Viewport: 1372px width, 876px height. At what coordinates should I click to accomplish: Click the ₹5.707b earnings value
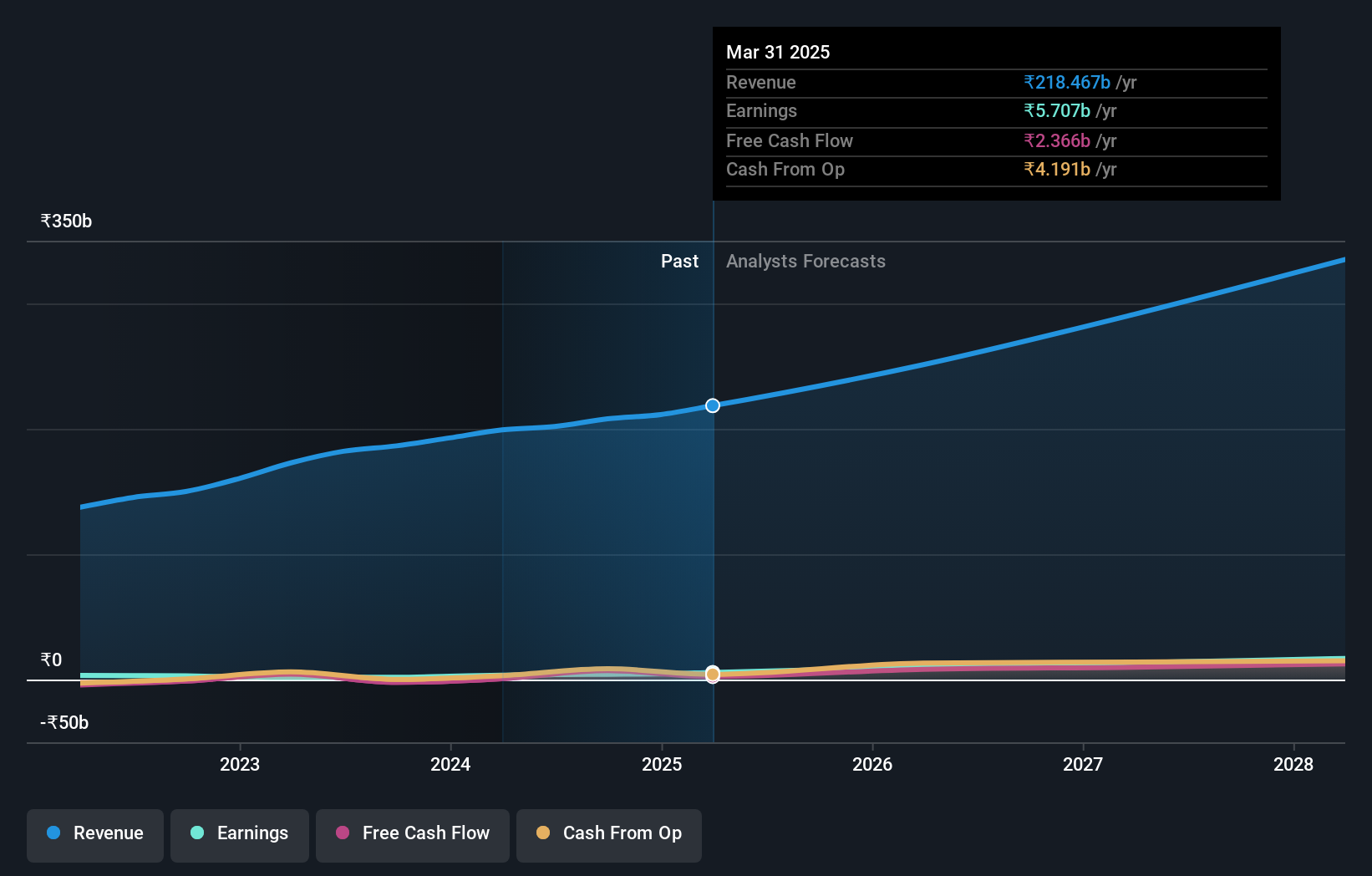coord(1057,110)
